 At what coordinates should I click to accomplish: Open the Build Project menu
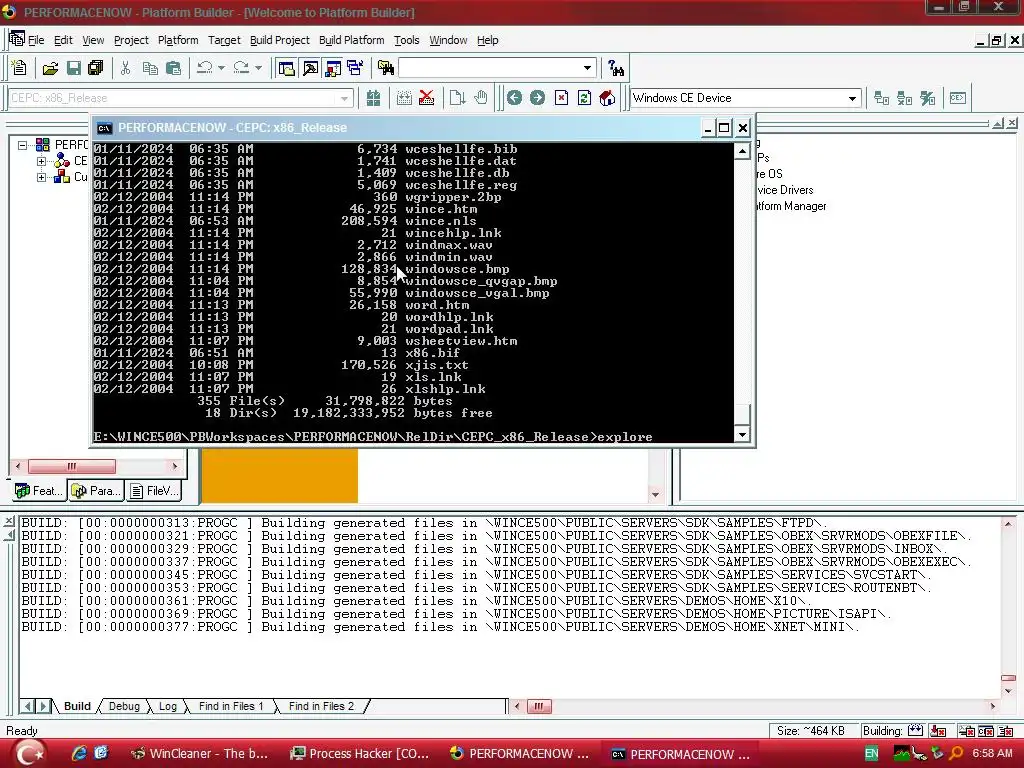tap(280, 40)
